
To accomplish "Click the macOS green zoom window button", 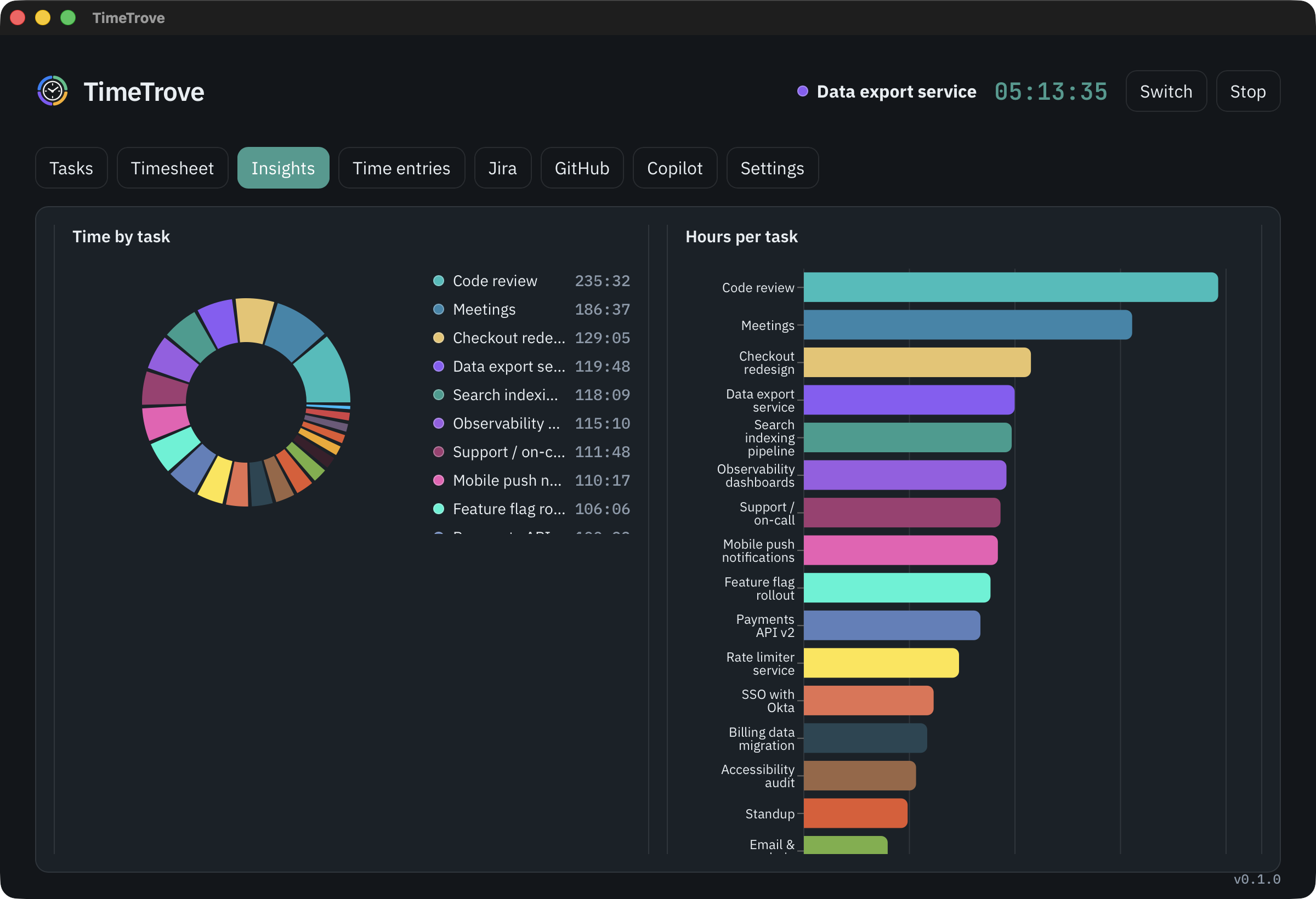I will [x=68, y=18].
